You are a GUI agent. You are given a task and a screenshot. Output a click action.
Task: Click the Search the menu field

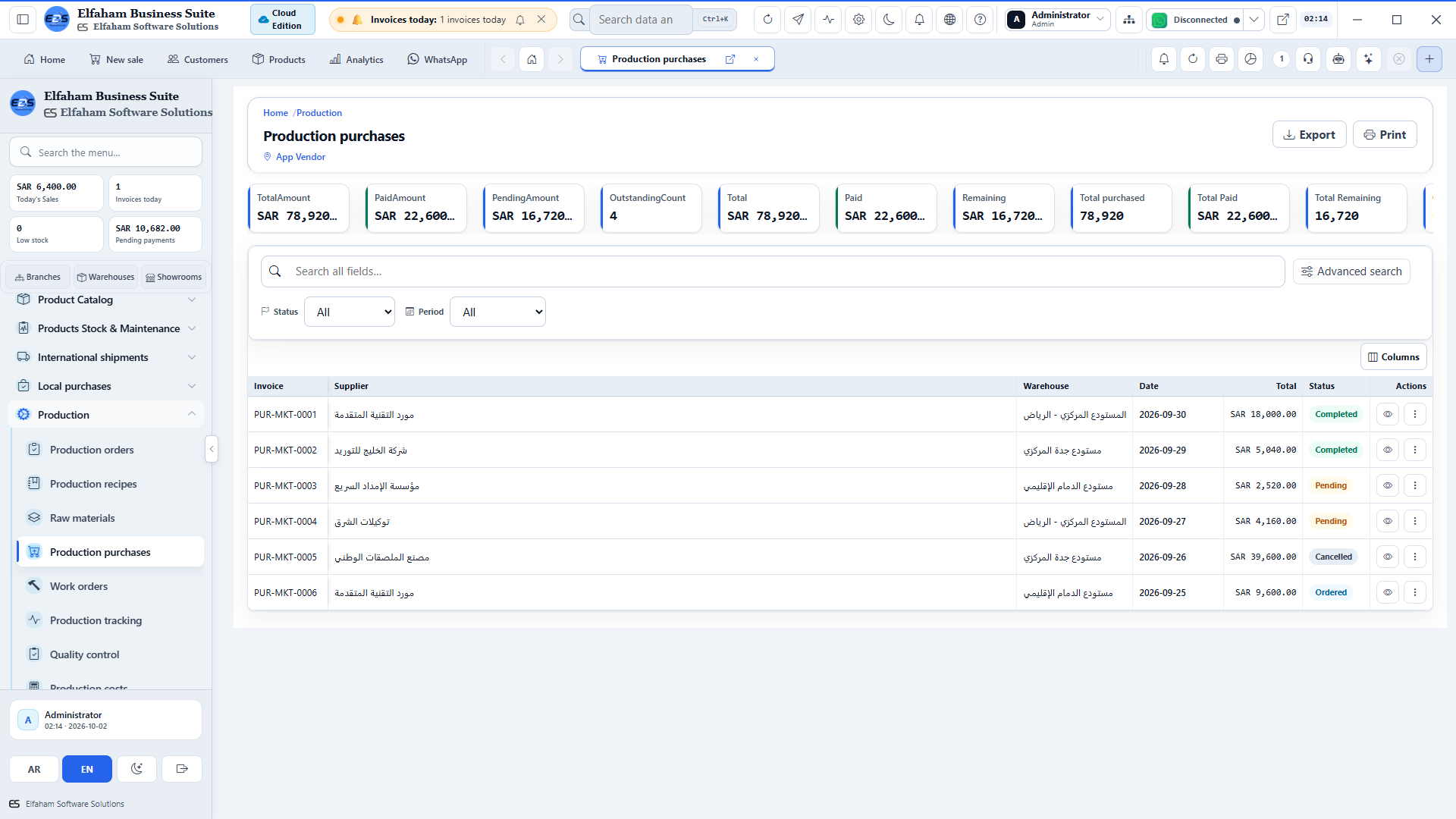[x=105, y=152]
